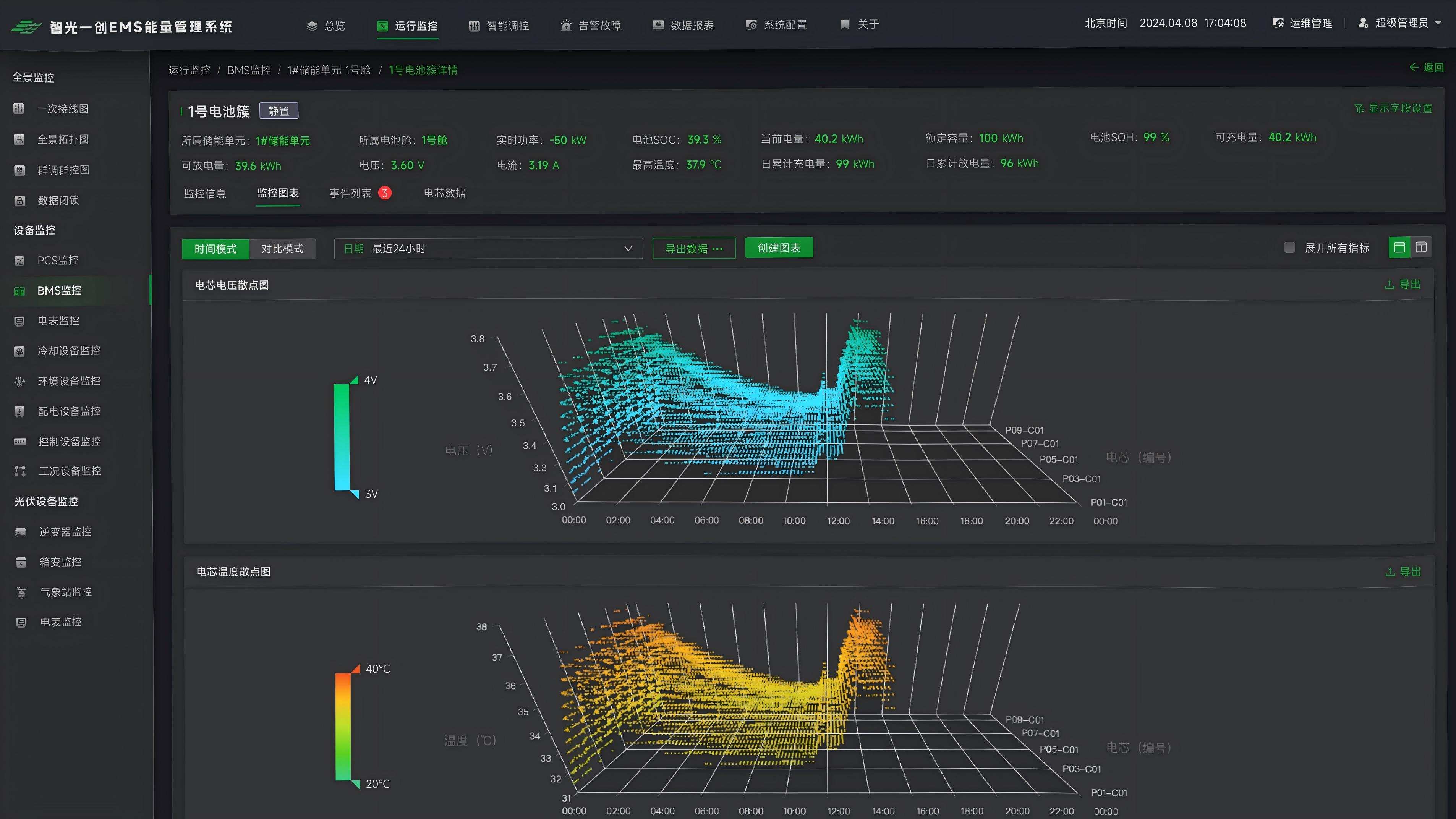Click the 一次接线图 sidebar icon
The image size is (1456, 819).
point(19,108)
